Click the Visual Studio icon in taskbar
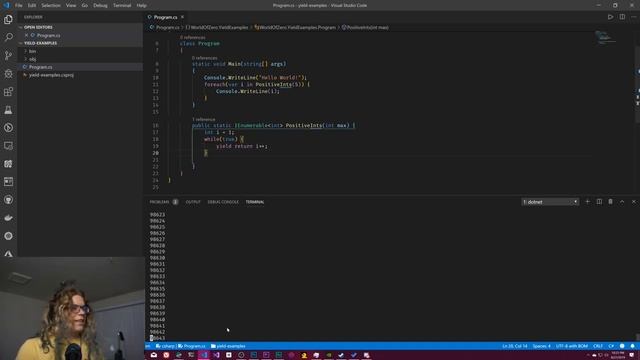Image resolution: width=640 pixels, height=360 pixels. (216, 355)
